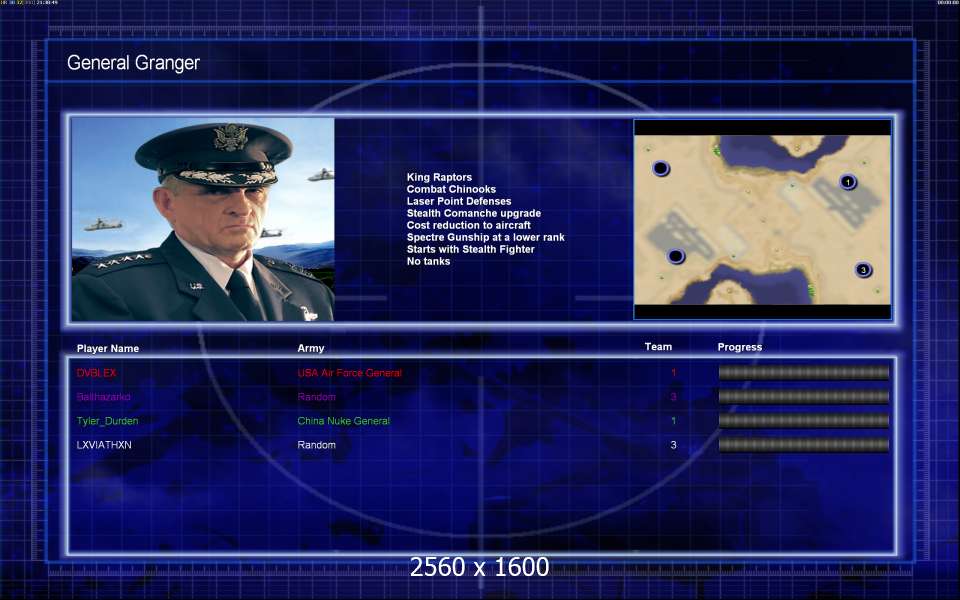Click the unnumbered lower-left map start marker
The image size is (960, 600).
675,256
